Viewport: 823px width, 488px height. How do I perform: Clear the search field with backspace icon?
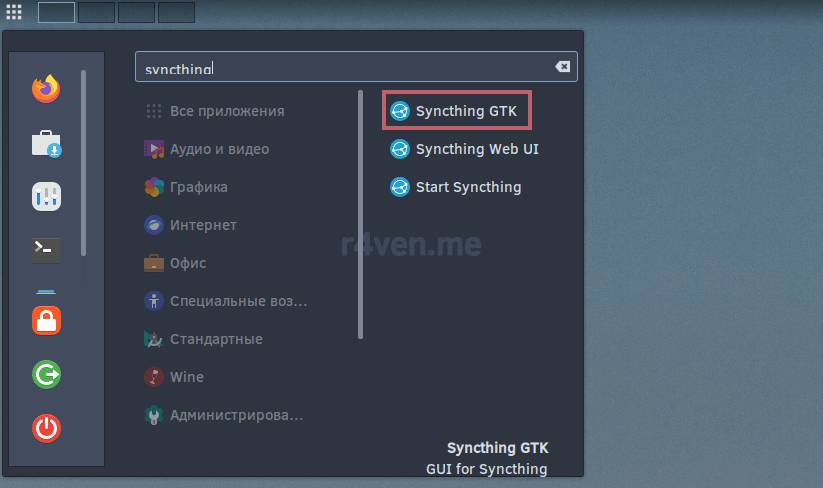click(563, 67)
